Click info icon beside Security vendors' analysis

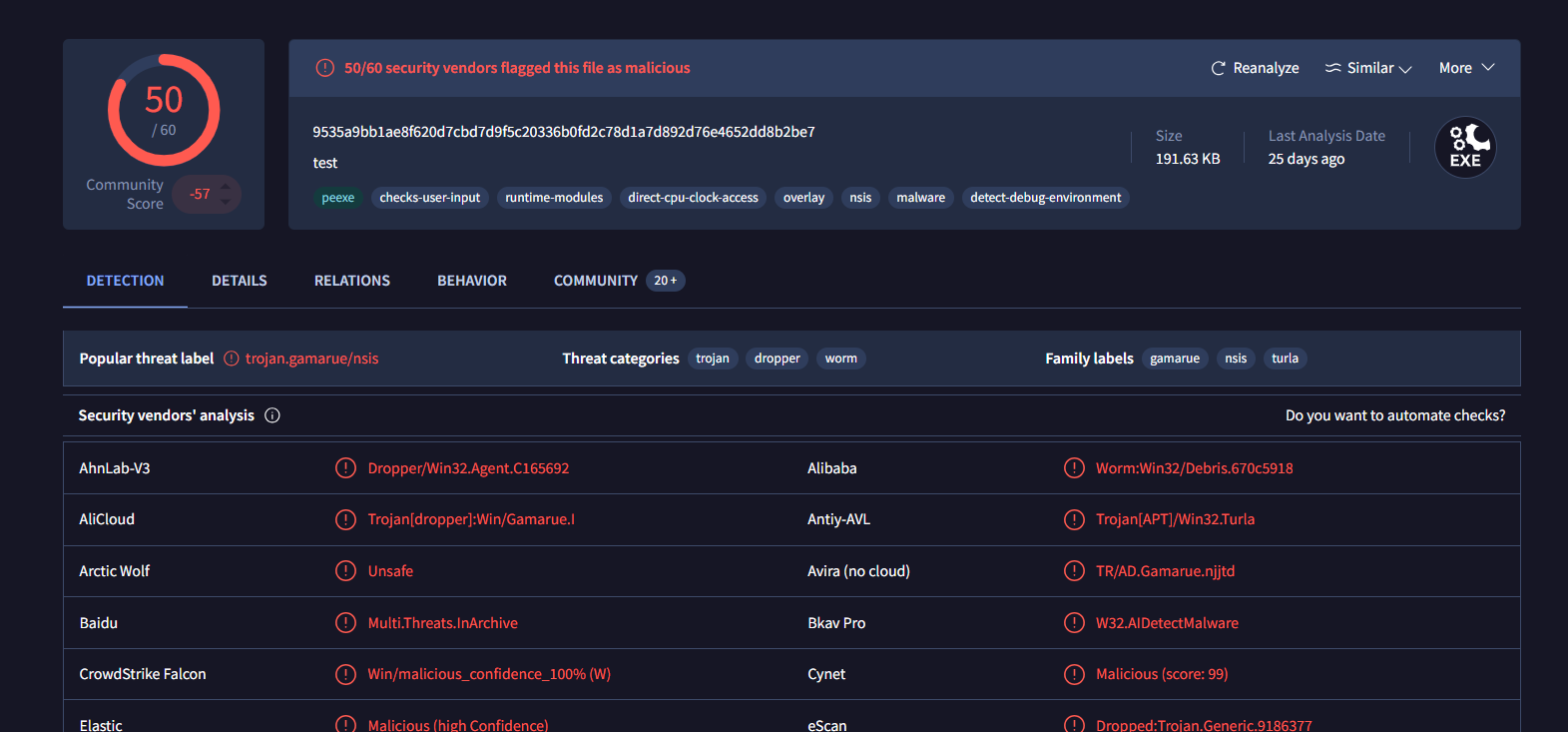tap(272, 415)
